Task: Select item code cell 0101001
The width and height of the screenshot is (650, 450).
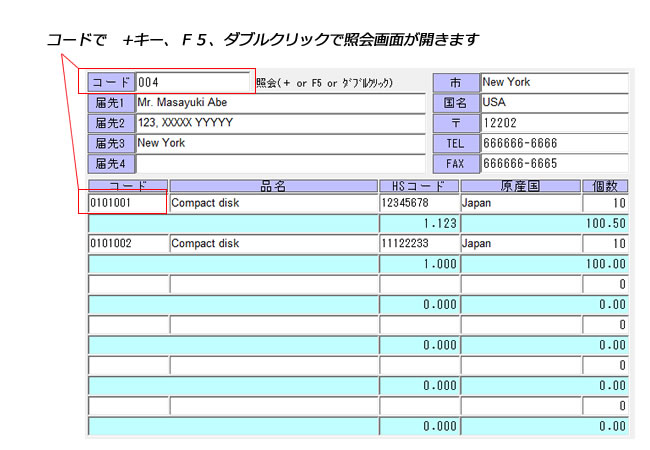Action: click(x=126, y=203)
